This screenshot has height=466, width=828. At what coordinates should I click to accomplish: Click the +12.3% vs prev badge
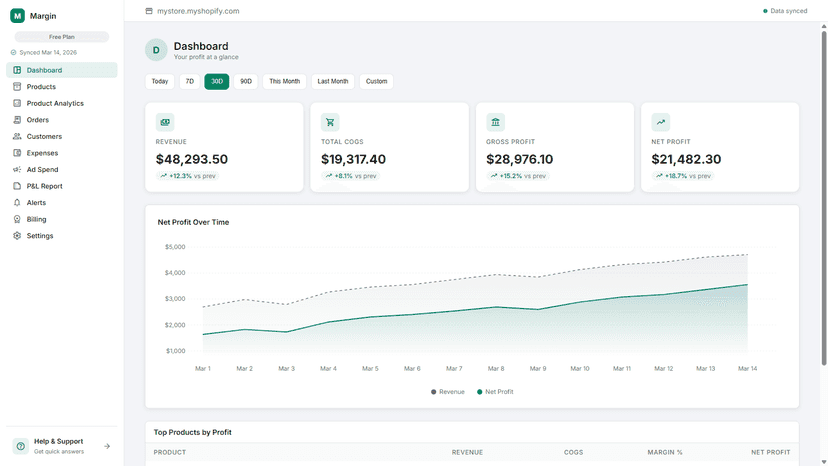point(187,176)
